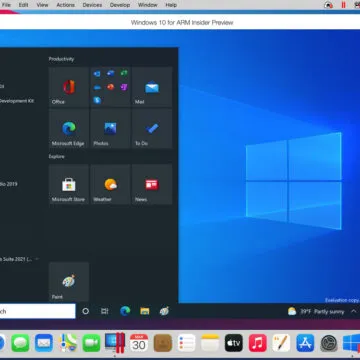This screenshot has width=360, height=360.
Task: Open the Actions menu
Action: click(65, 5)
